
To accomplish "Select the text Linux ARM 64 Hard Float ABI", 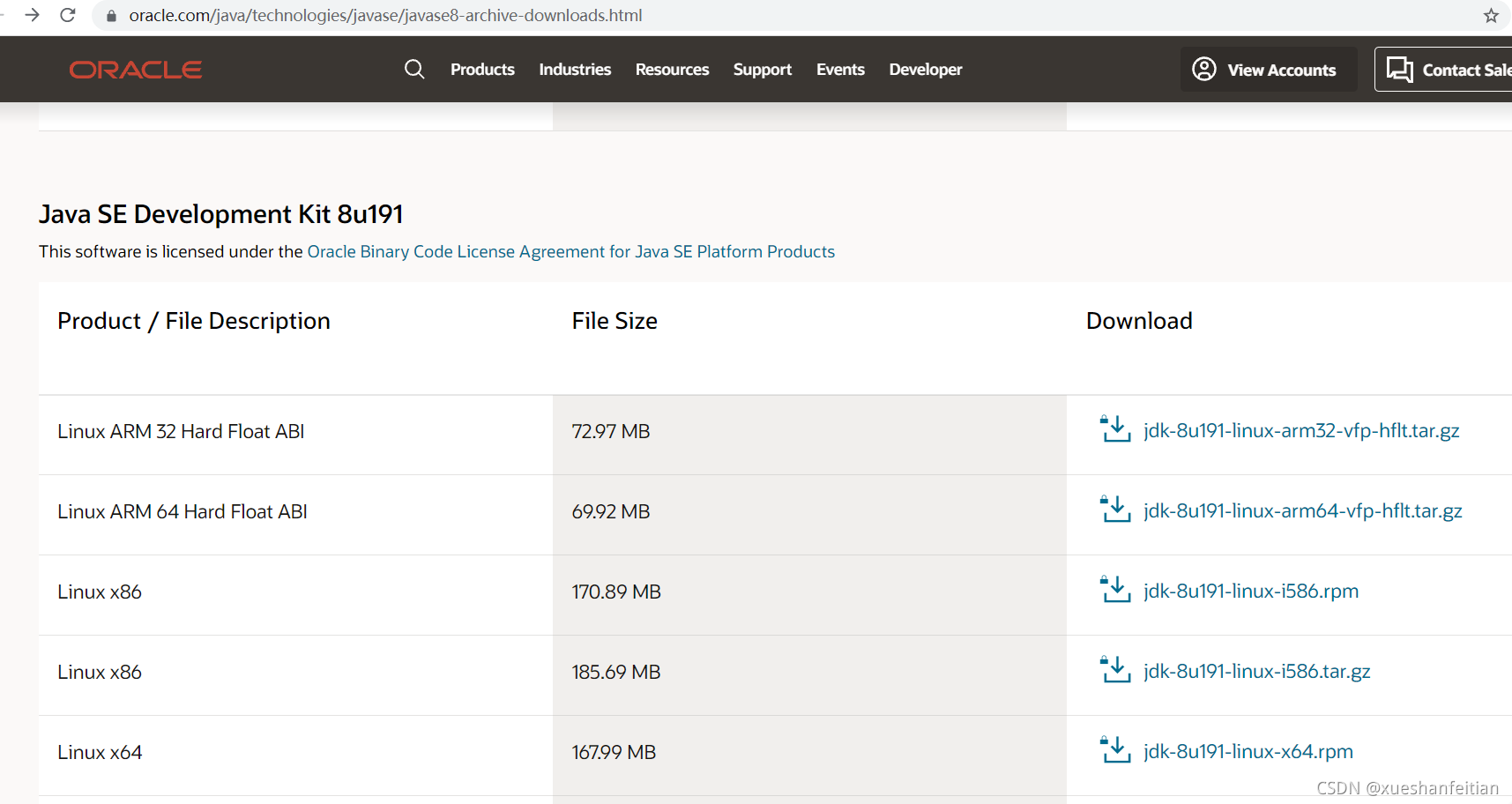I will (x=182, y=511).
